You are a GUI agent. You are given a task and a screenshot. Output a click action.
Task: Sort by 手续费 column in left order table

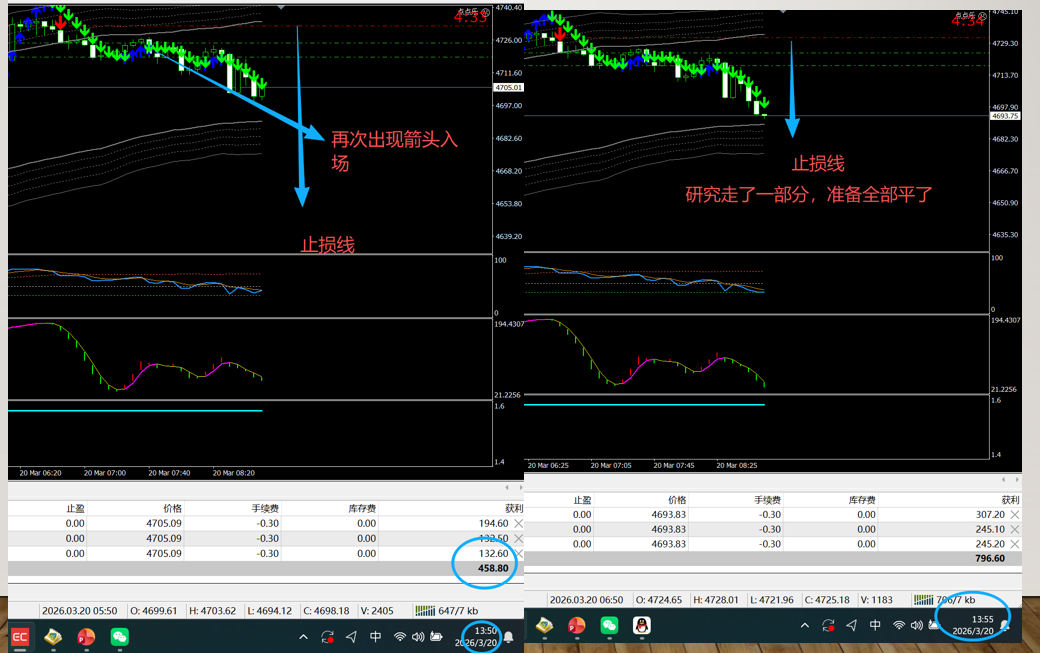tap(265, 508)
